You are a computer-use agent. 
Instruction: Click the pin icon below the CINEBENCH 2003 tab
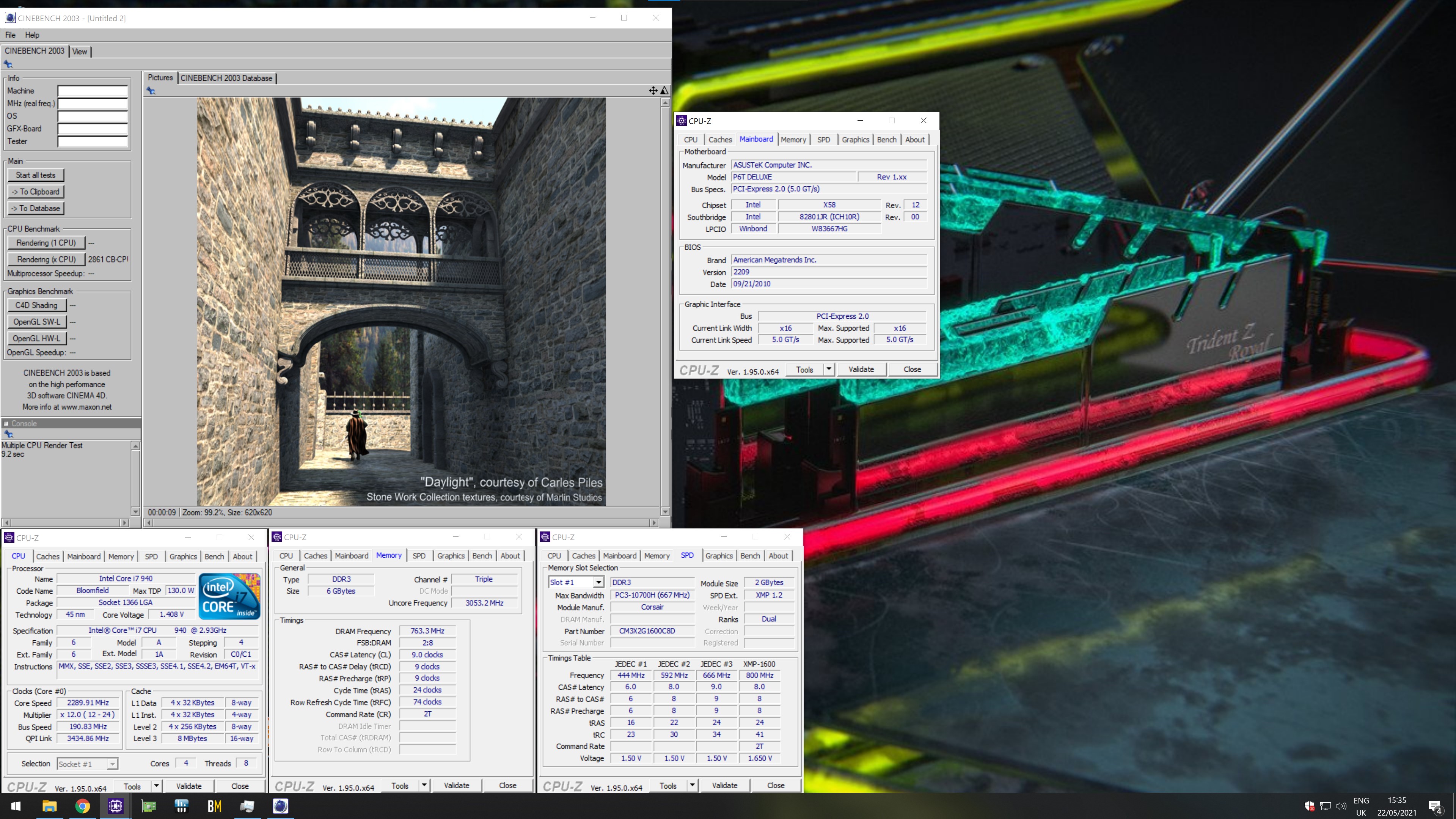(8, 64)
